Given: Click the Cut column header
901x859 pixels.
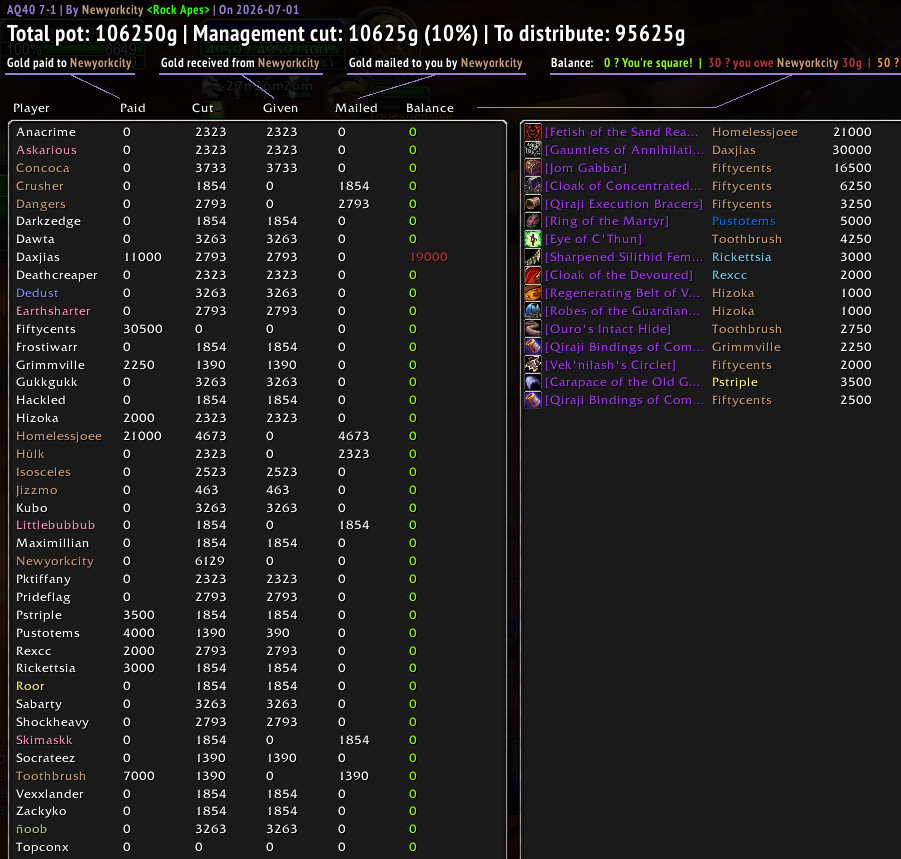Looking at the screenshot, I should point(203,108).
